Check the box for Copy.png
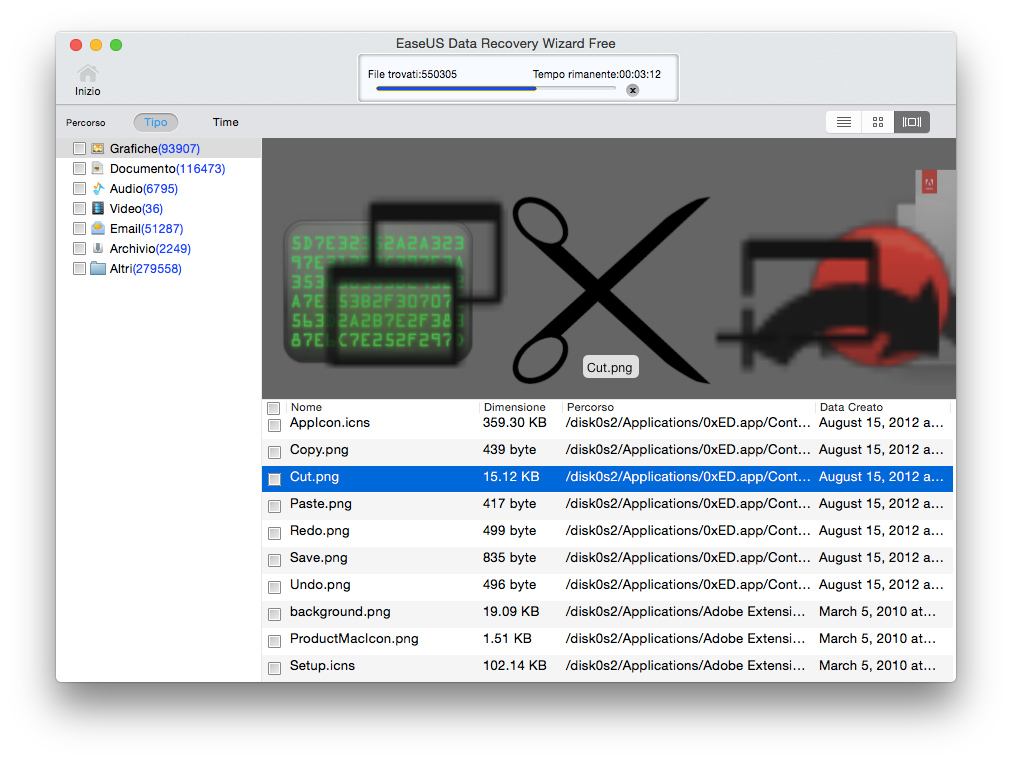This screenshot has height=762, width=1012. point(274,452)
